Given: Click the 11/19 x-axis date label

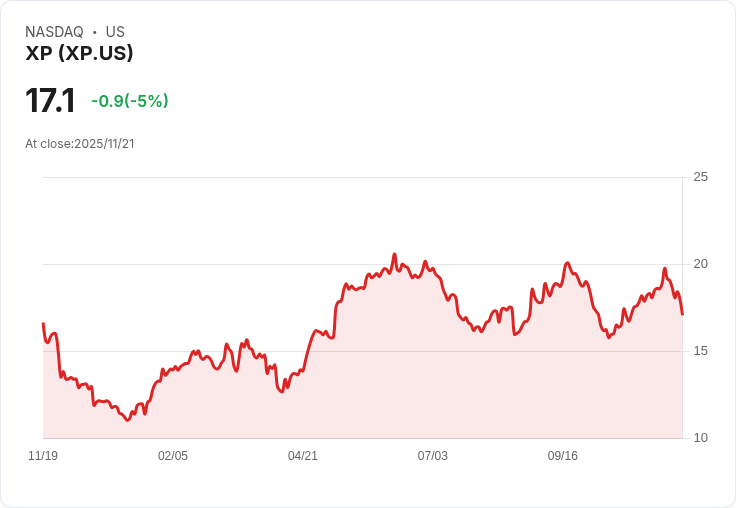Looking at the screenshot, I should 43,456.
